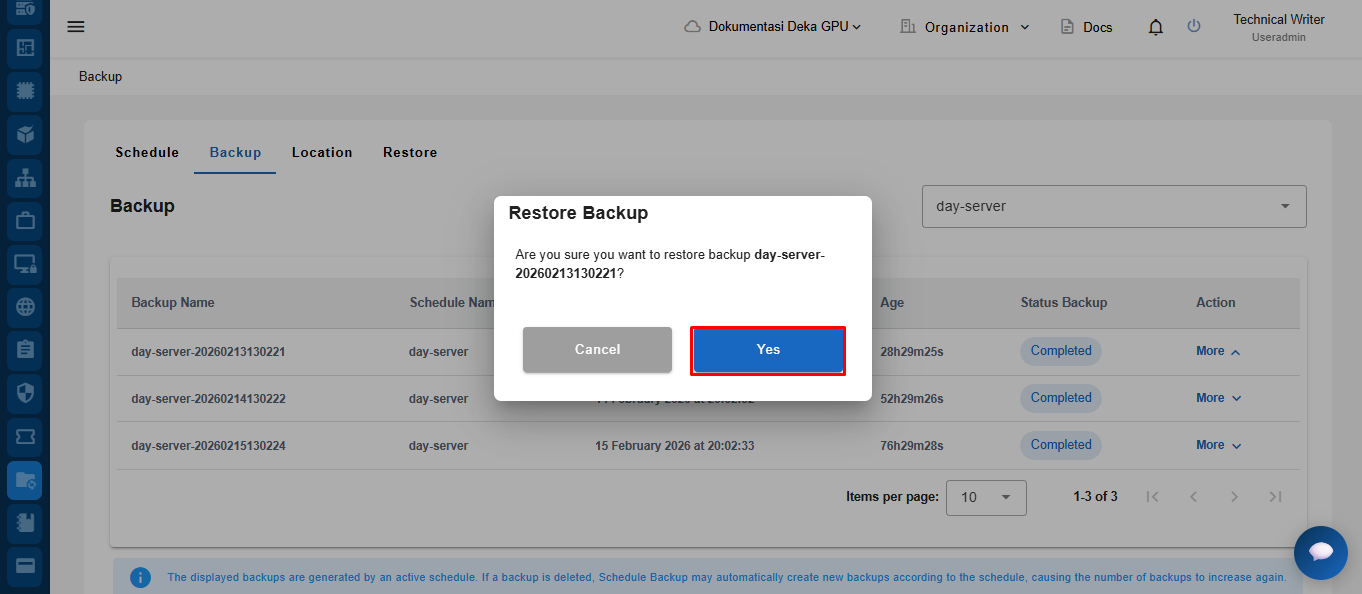Screen dimensions: 1362x594
Task: Switch to the Schedule tab
Action: 147,153
